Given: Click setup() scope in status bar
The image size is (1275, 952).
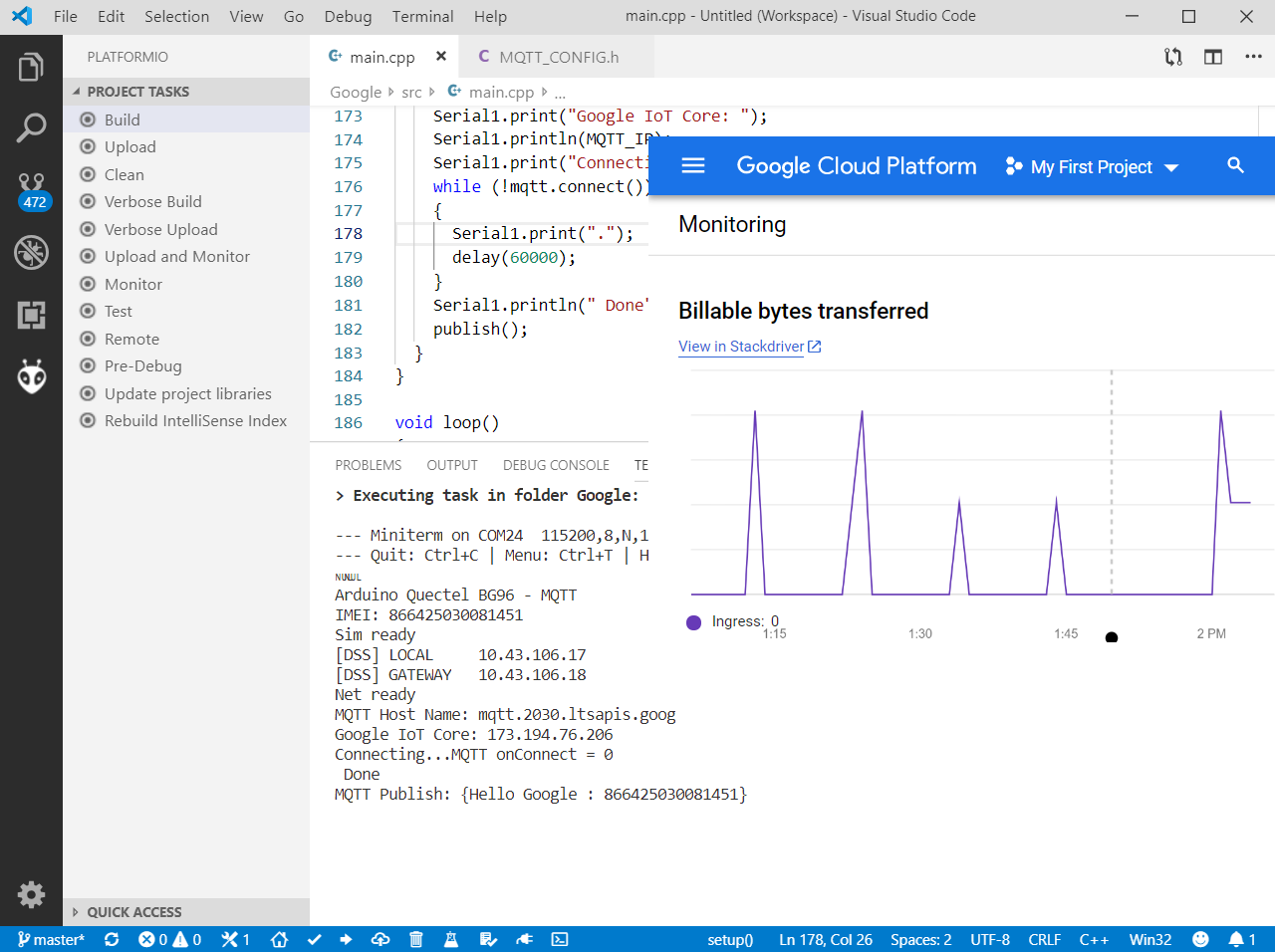Looking at the screenshot, I should click(x=730, y=939).
